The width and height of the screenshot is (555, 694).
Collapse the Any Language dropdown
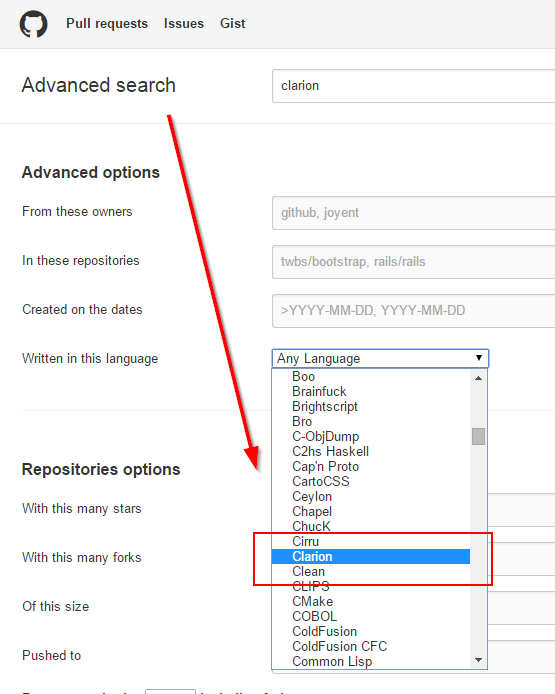(x=380, y=359)
